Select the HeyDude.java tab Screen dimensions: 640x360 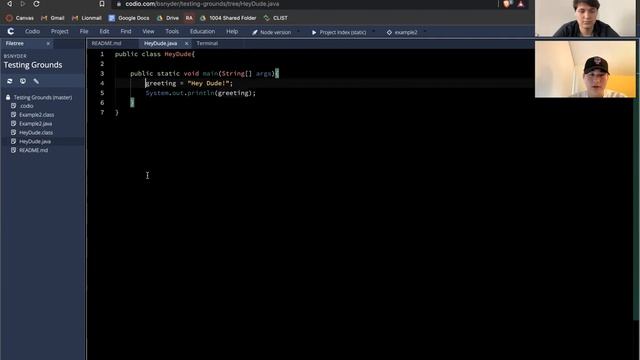click(x=160, y=43)
